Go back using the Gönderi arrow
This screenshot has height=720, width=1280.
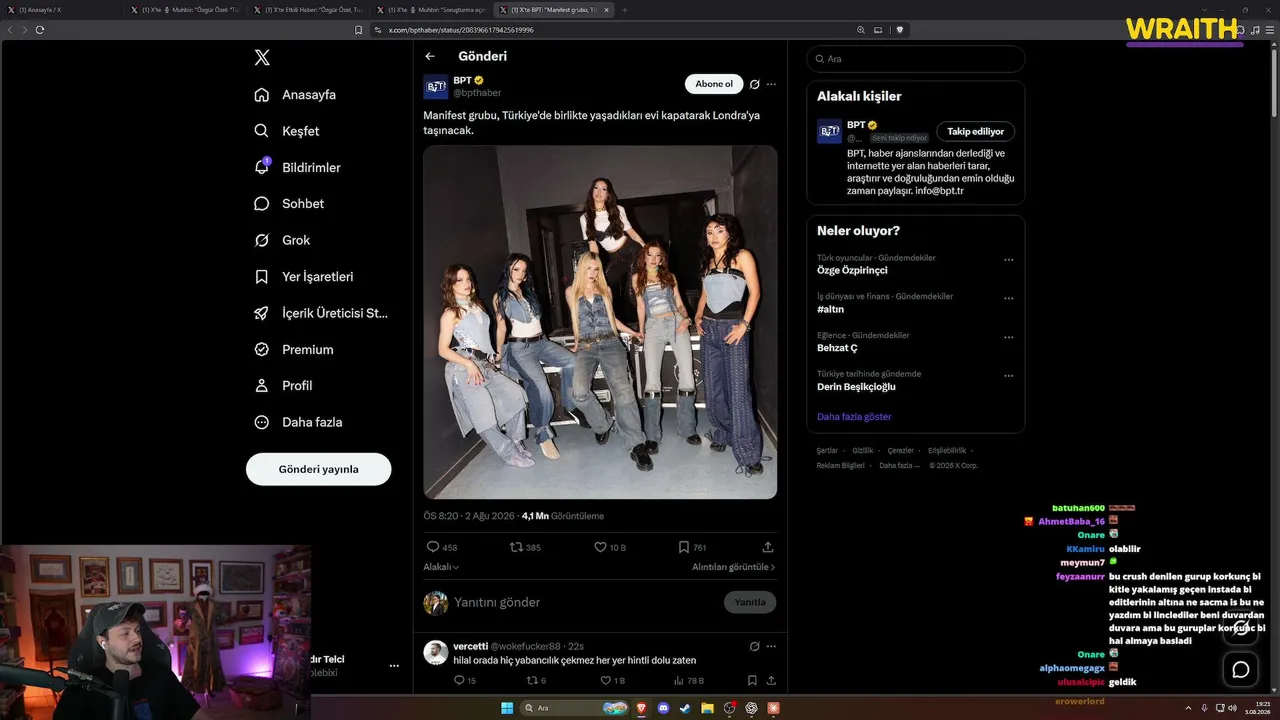430,56
